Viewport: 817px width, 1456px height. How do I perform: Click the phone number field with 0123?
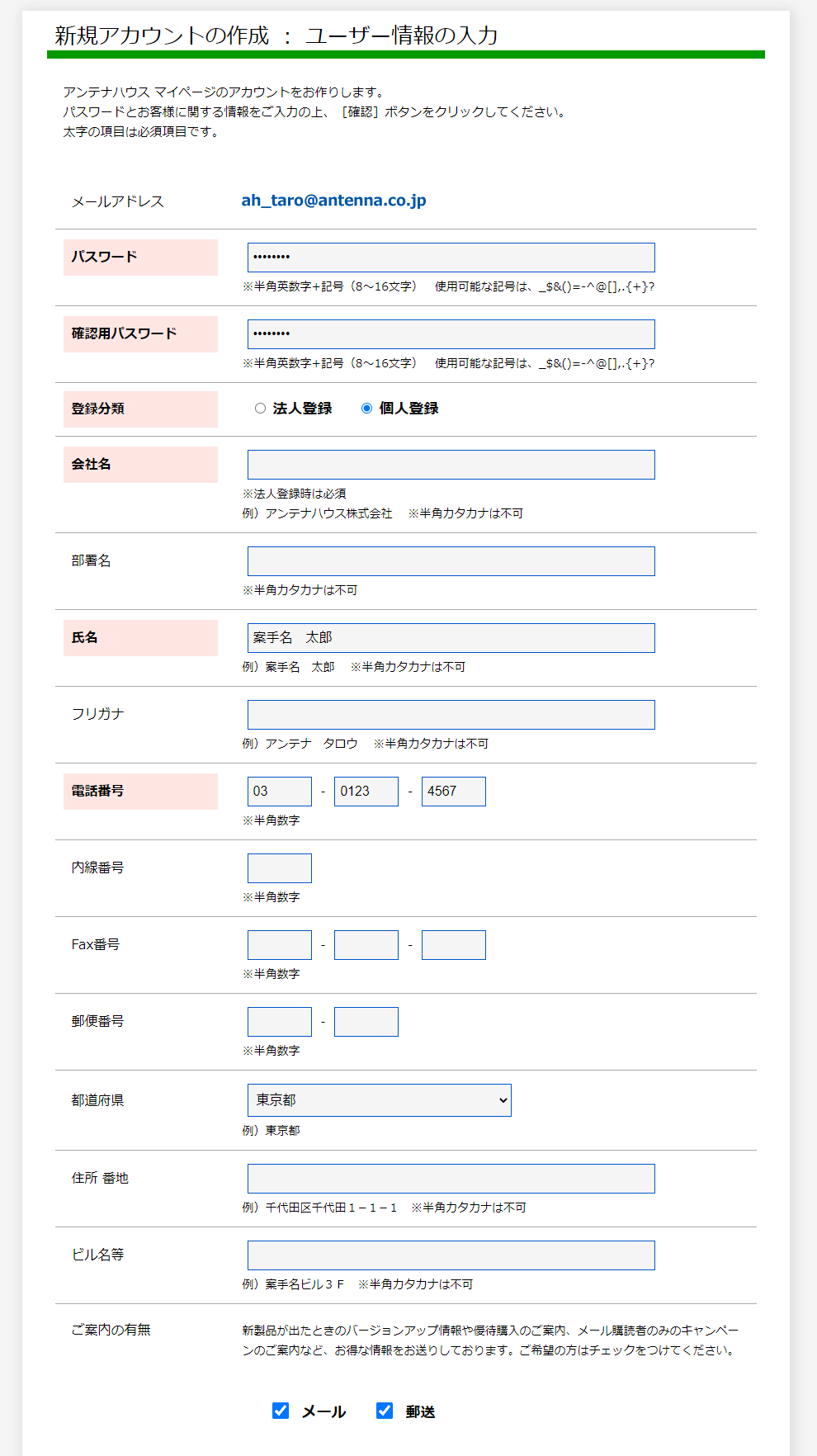tap(366, 792)
